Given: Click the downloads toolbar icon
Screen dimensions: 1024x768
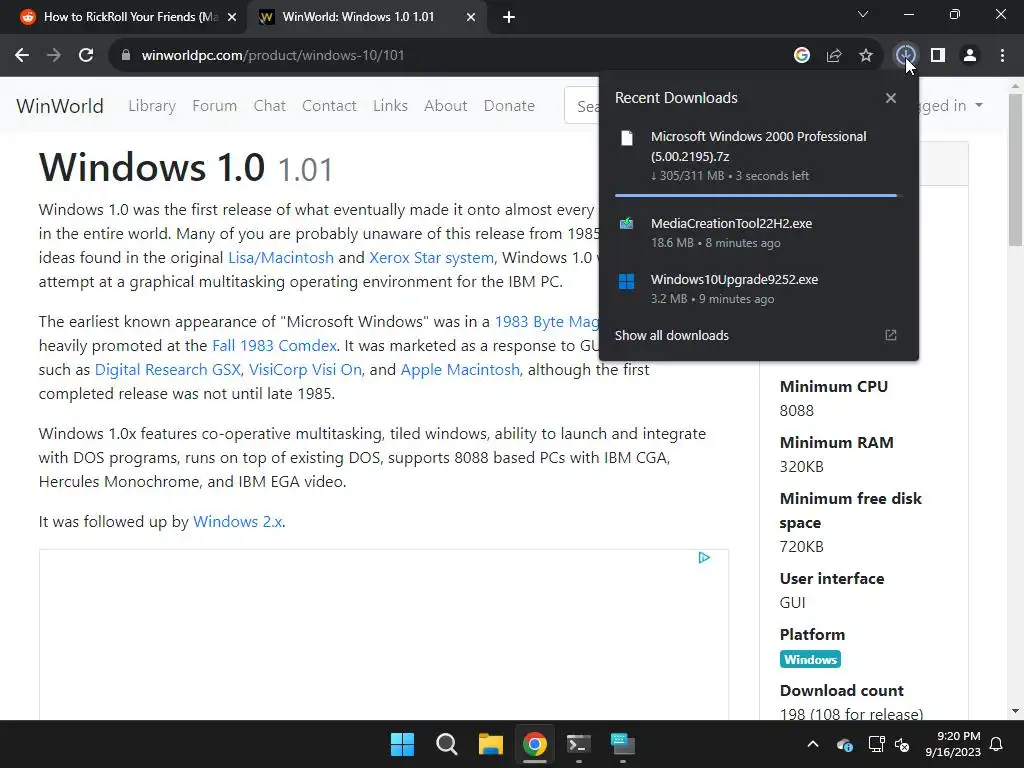Looking at the screenshot, I should (905, 56).
